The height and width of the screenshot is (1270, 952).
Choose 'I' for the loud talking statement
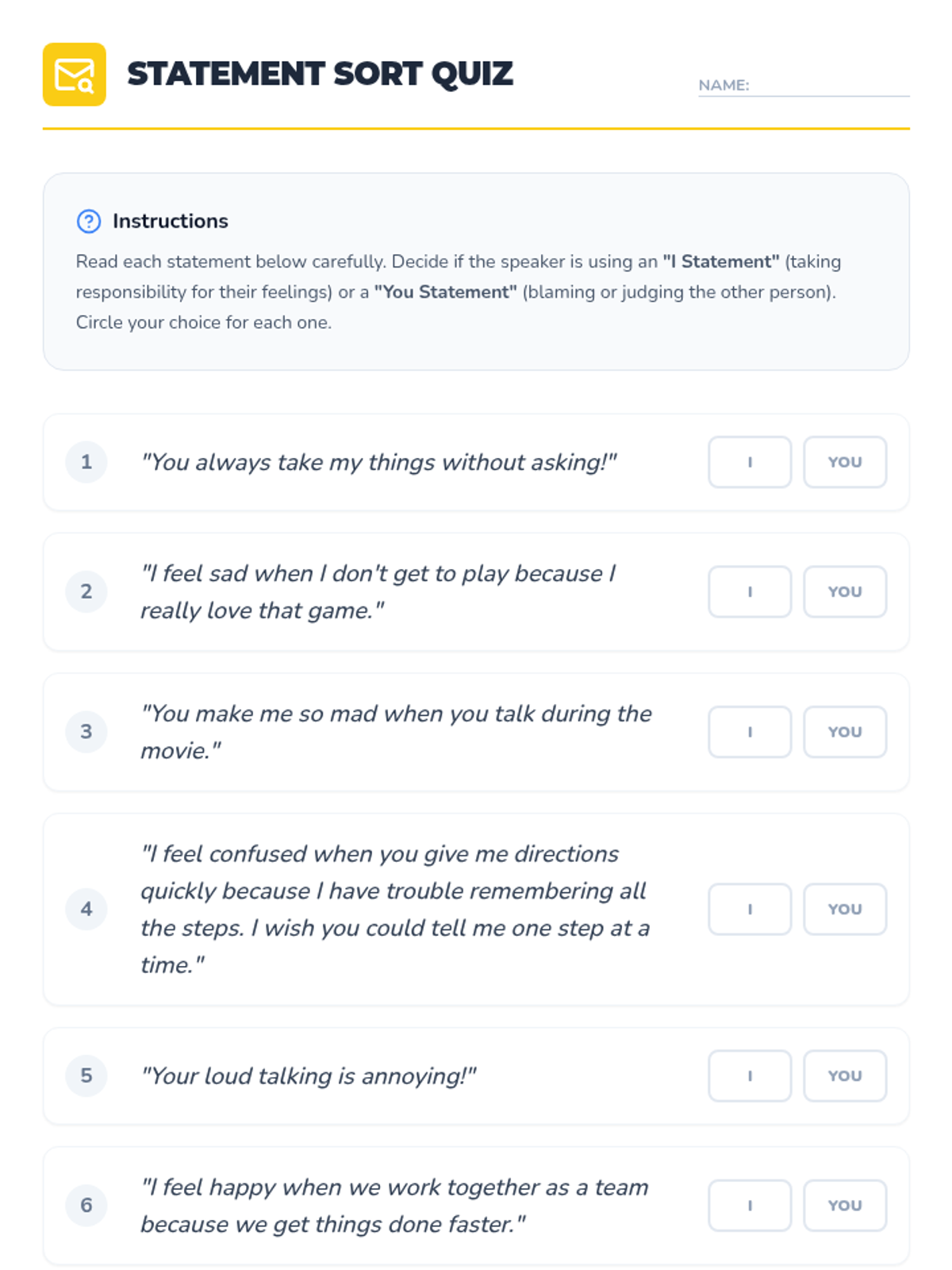pos(750,1076)
